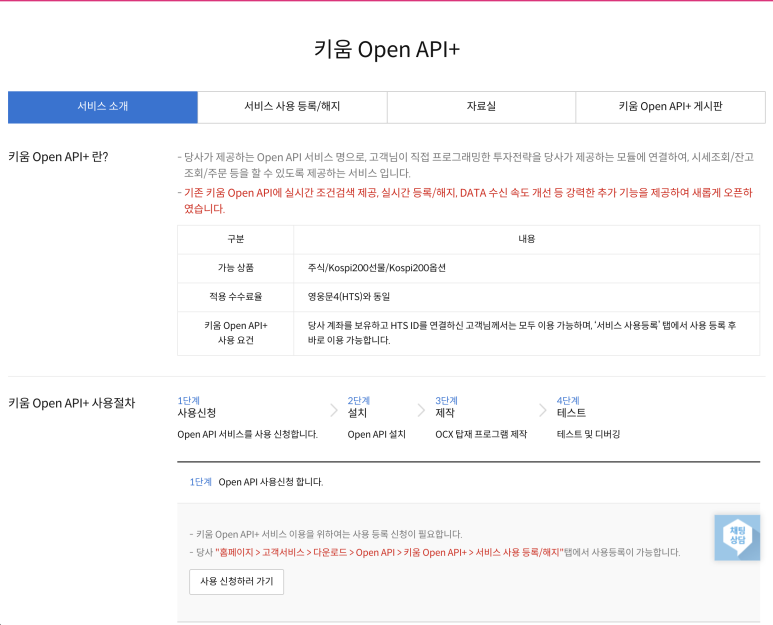The image size is (773, 625).
Task: Click the 가능 상품 table cell
Action: pos(236,268)
